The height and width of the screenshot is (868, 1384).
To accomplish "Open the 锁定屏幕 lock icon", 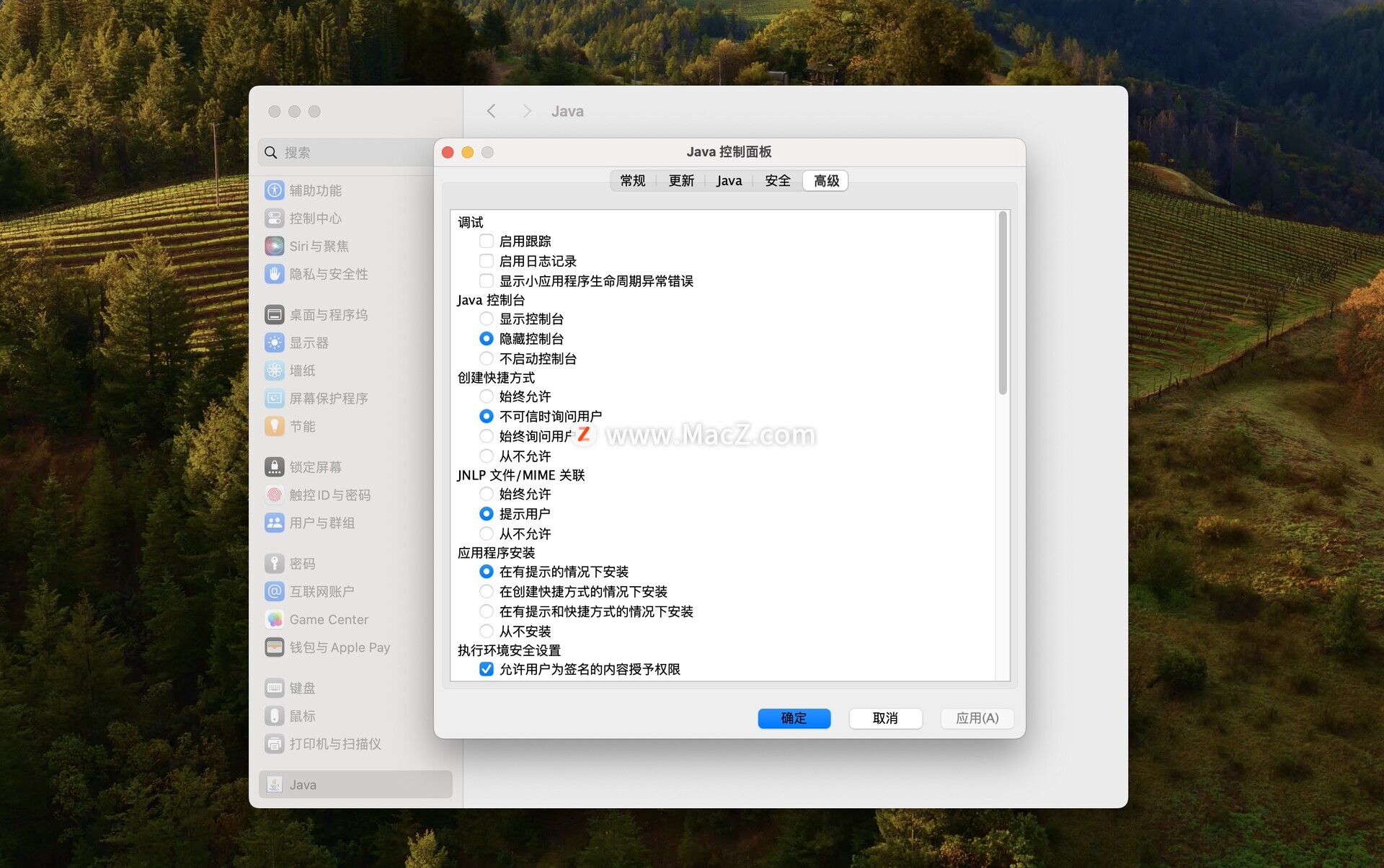I will tap(274, 467).
